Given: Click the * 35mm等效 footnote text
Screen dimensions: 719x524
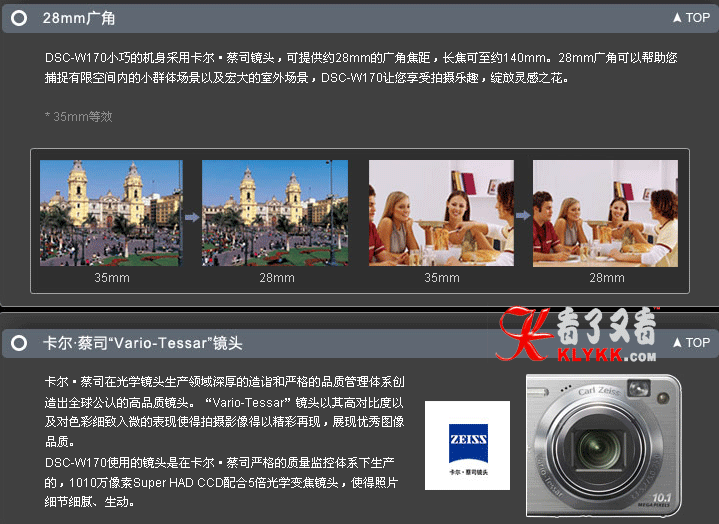Looking at the screenshot, I should point(78,116).
